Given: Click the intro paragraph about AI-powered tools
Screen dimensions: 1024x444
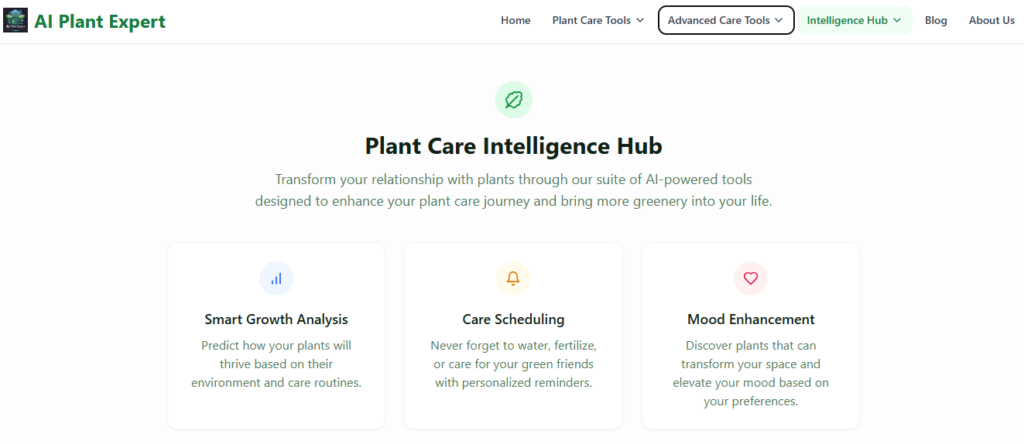Looking at the screenshot, I should pyautogui.click(x=513, y=190).
